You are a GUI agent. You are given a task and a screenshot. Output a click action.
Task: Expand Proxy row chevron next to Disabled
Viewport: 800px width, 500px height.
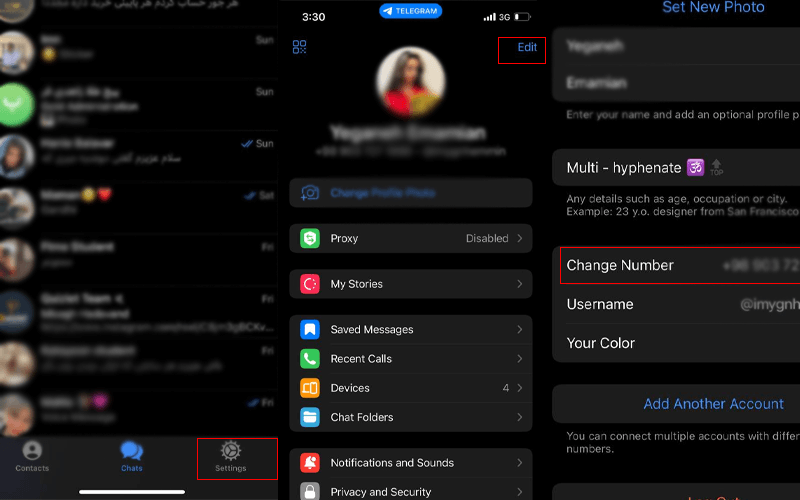point(519,238)
